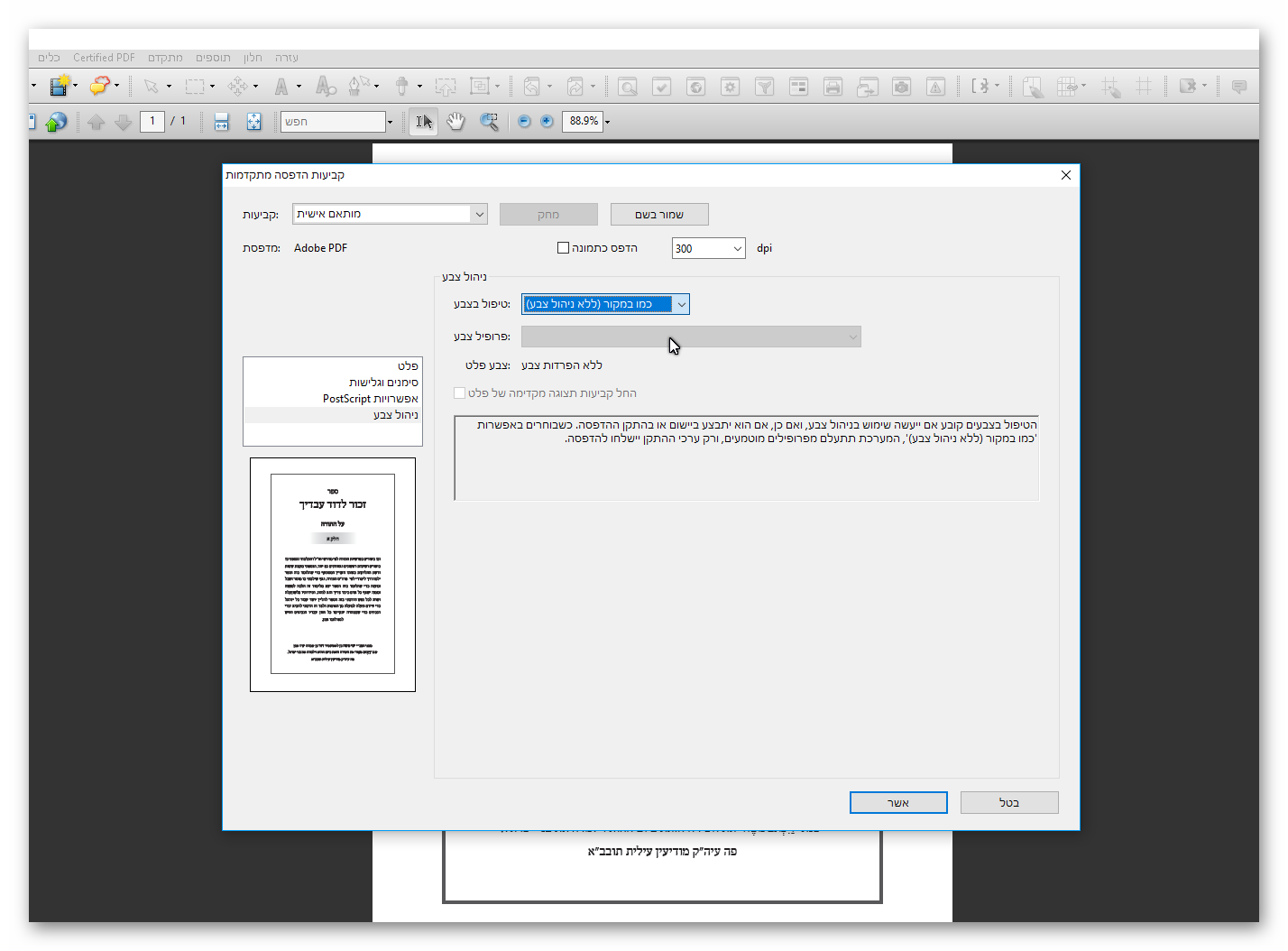This screenshot has height=951, width=1288.
Task: Open the טיפול בצבע color handling dropdown
Action: coord(605,304)
